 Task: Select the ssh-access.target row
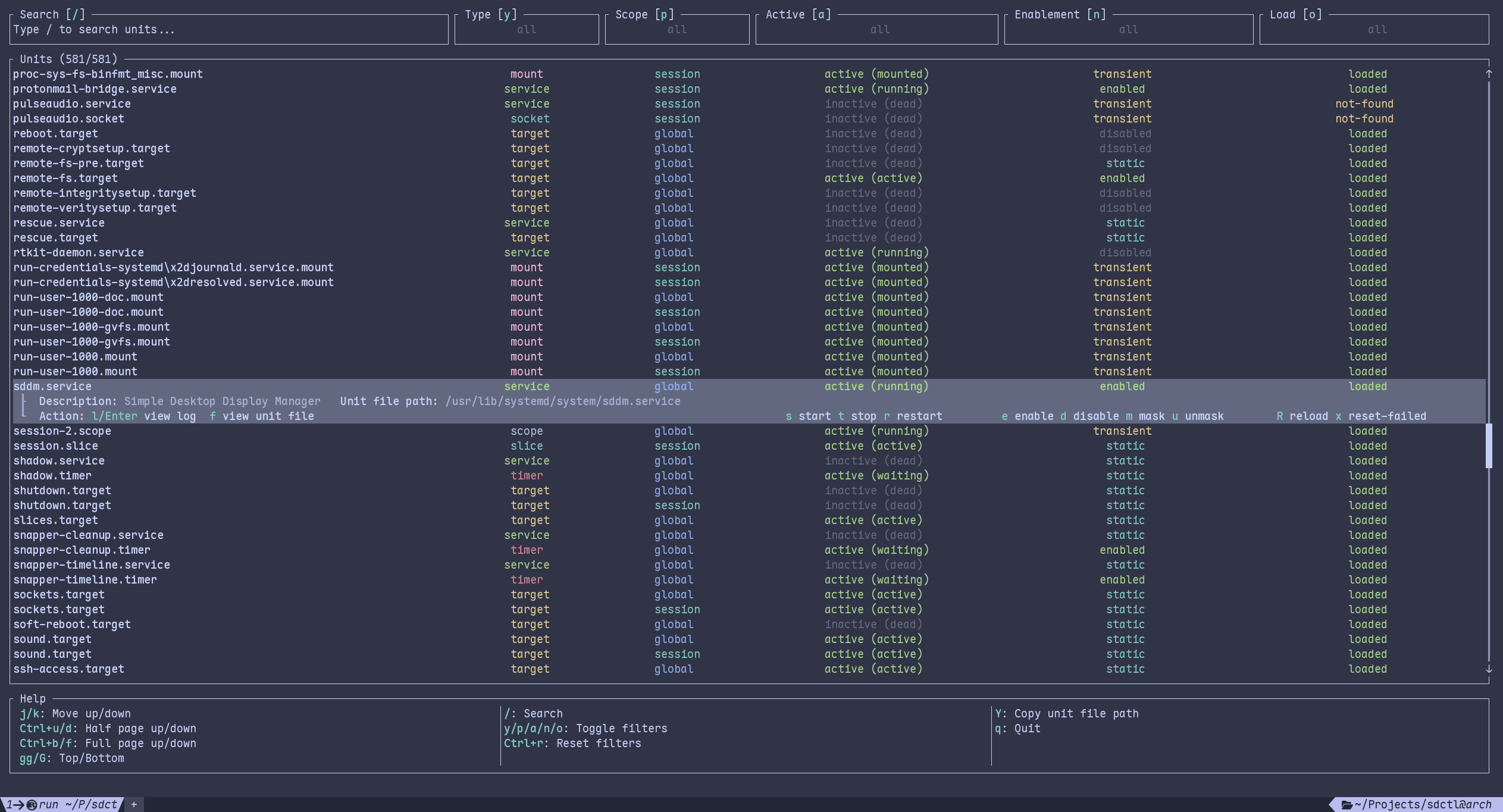749,669
